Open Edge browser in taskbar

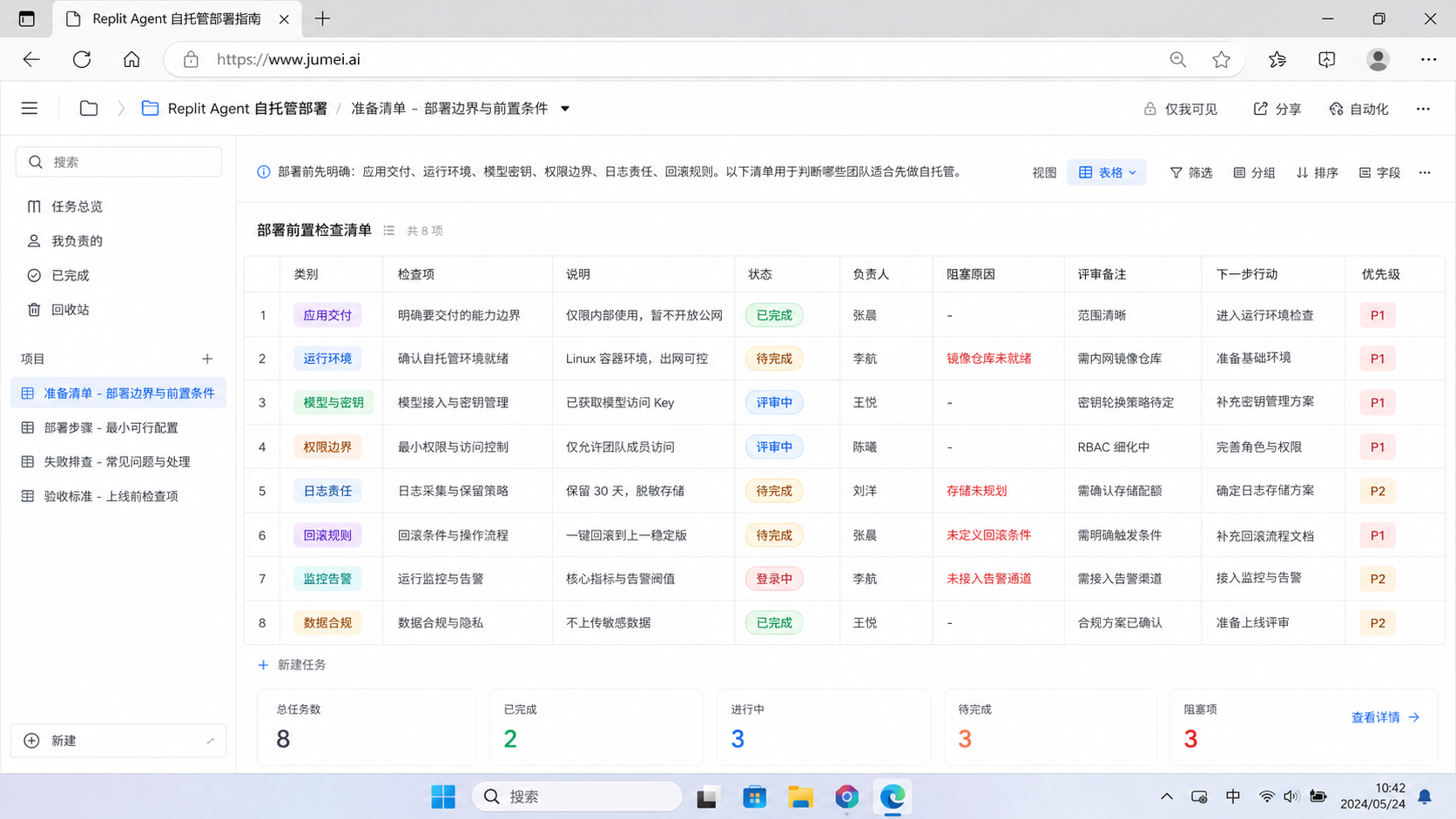893,796
